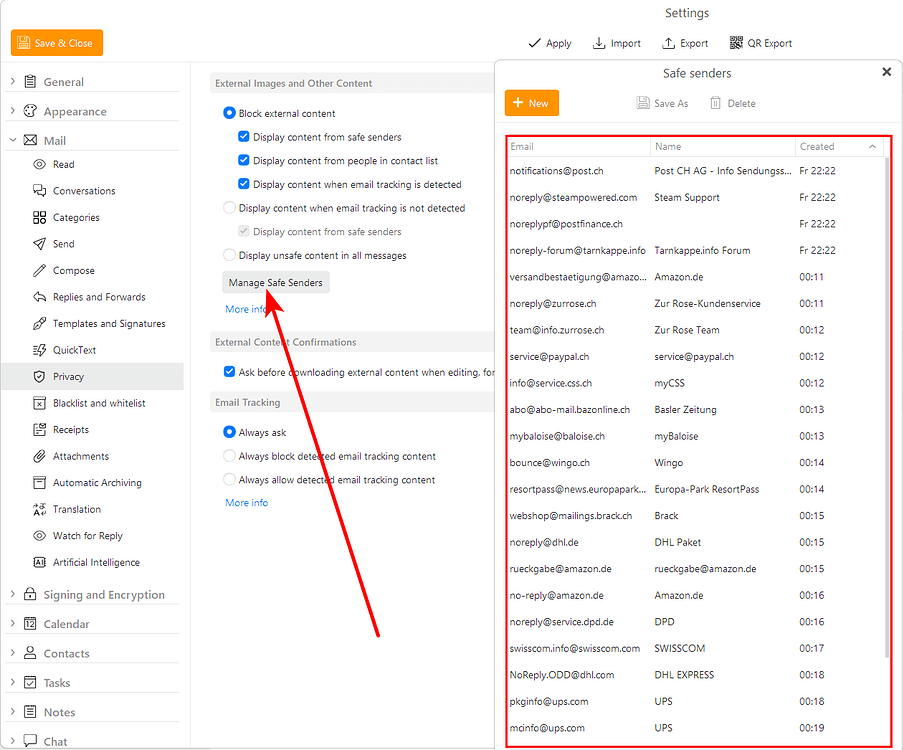Click Import in the settings toolbar
The width and height of the screenshot is (903, 750).
617,43
